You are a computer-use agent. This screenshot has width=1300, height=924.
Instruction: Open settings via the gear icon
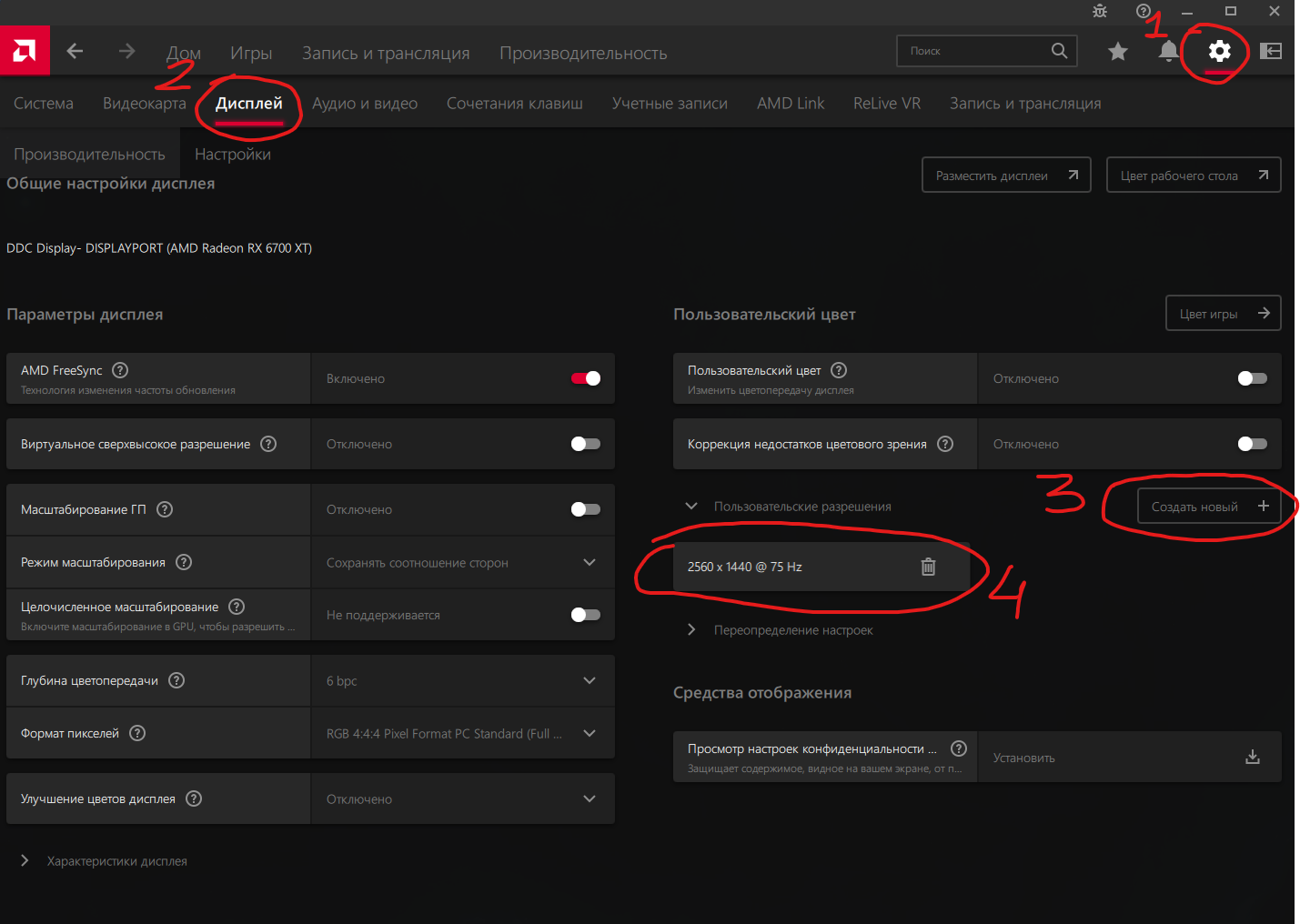coord(1219,51)
